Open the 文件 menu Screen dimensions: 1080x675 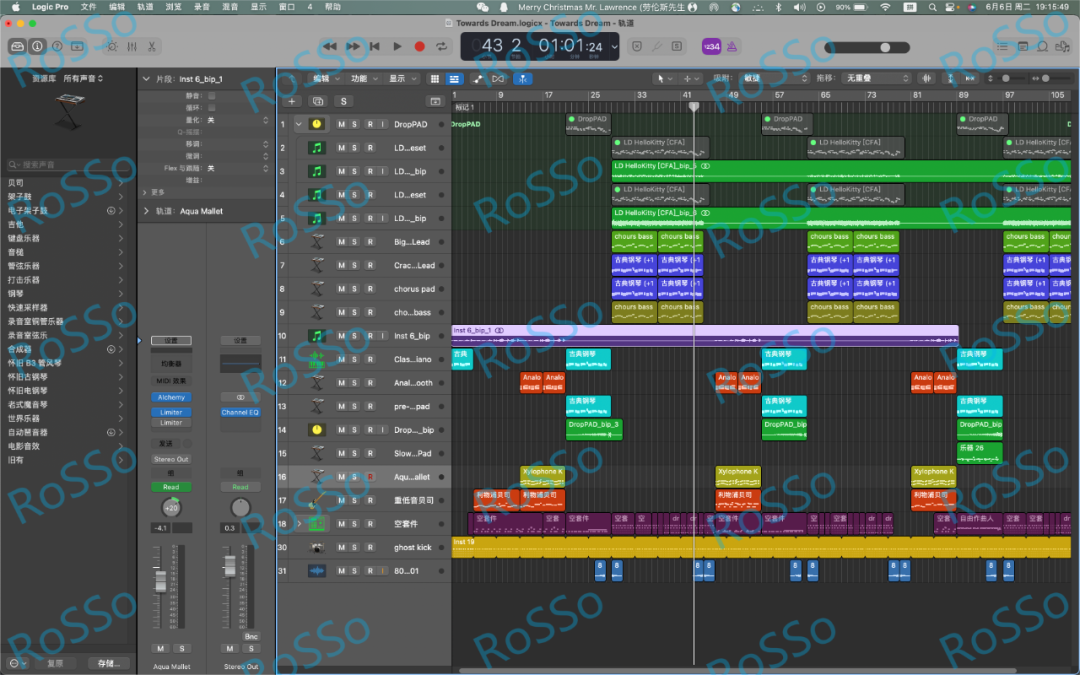[88, 7]
